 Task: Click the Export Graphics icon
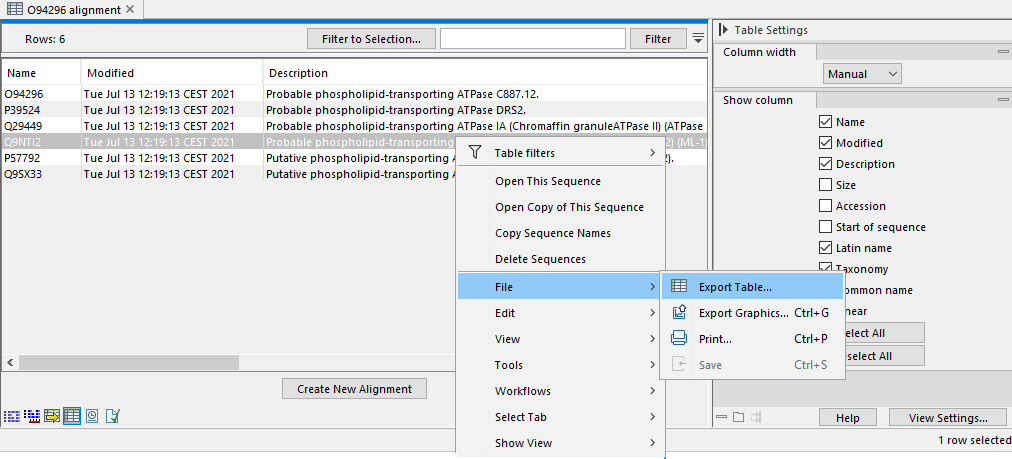pos(679,312)
